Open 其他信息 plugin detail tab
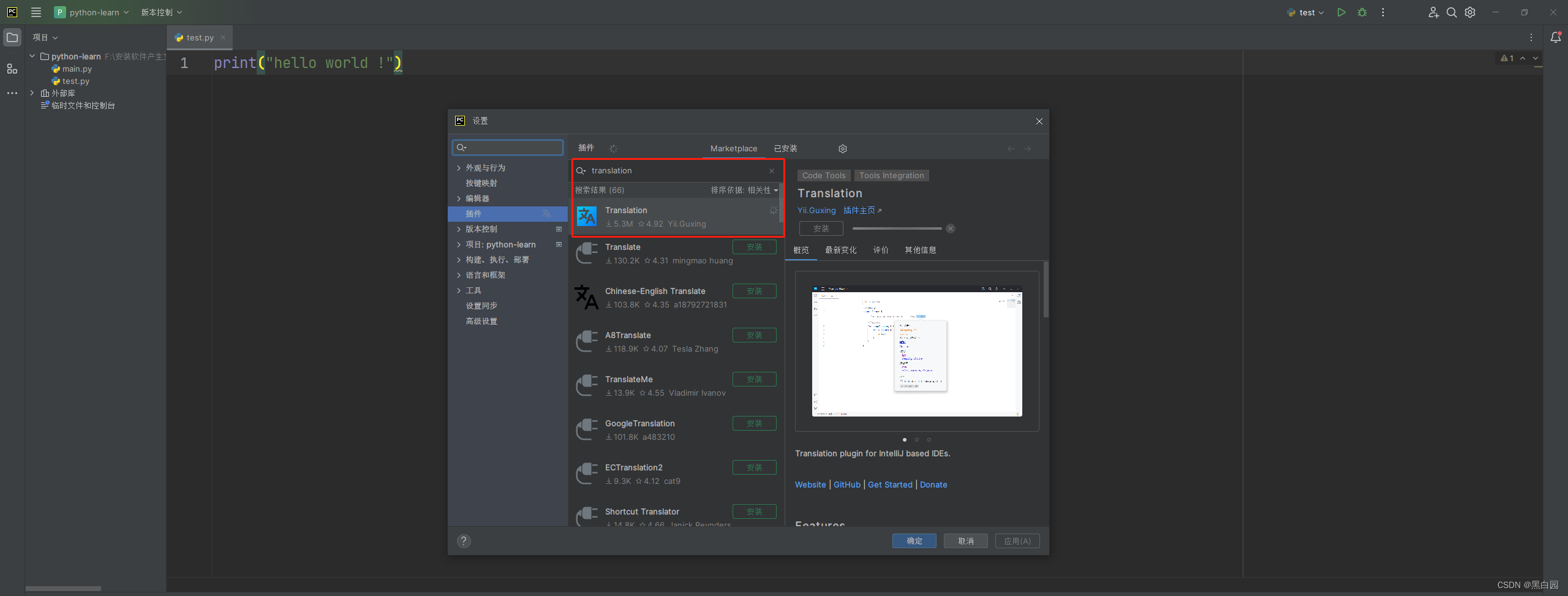 coord(920,250)
